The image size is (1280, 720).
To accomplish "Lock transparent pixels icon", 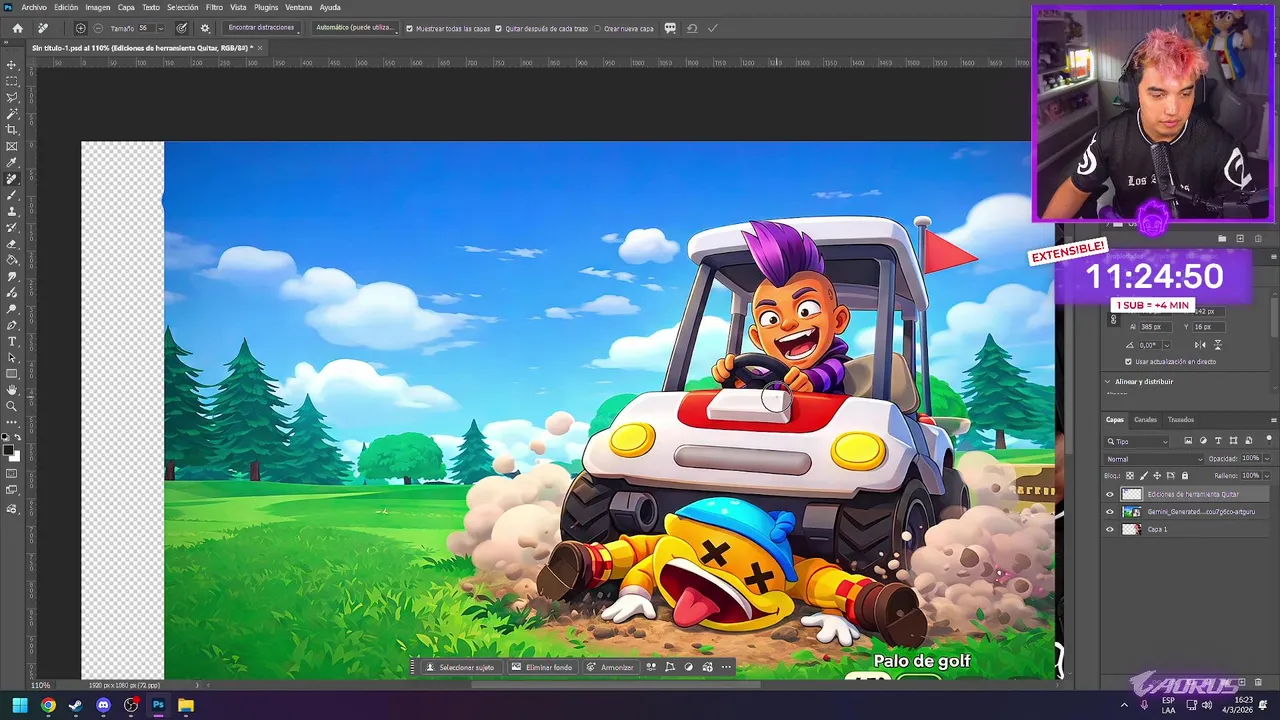I will coord(1130,476).
